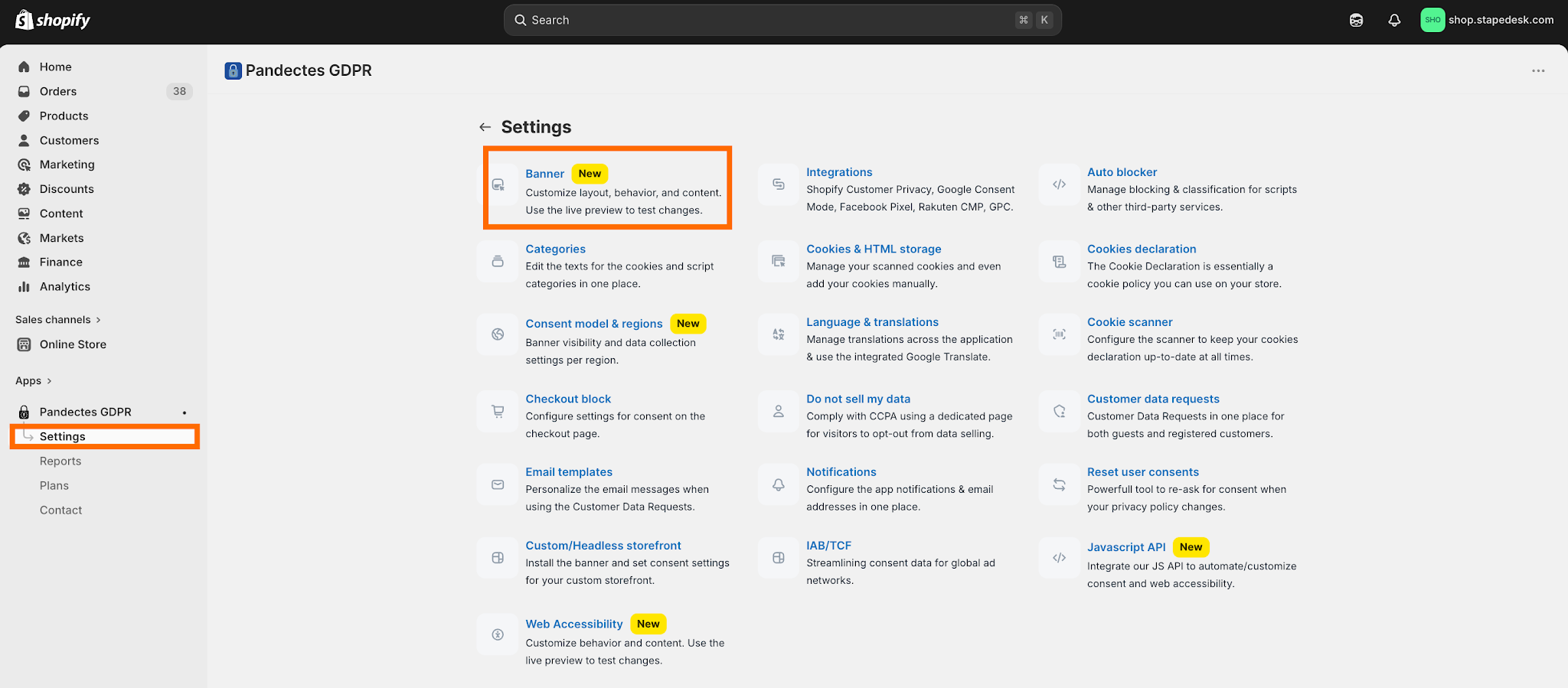1568x688 pixels.
Task: Open the notifications bell in the top bar
Action: 1394,20
